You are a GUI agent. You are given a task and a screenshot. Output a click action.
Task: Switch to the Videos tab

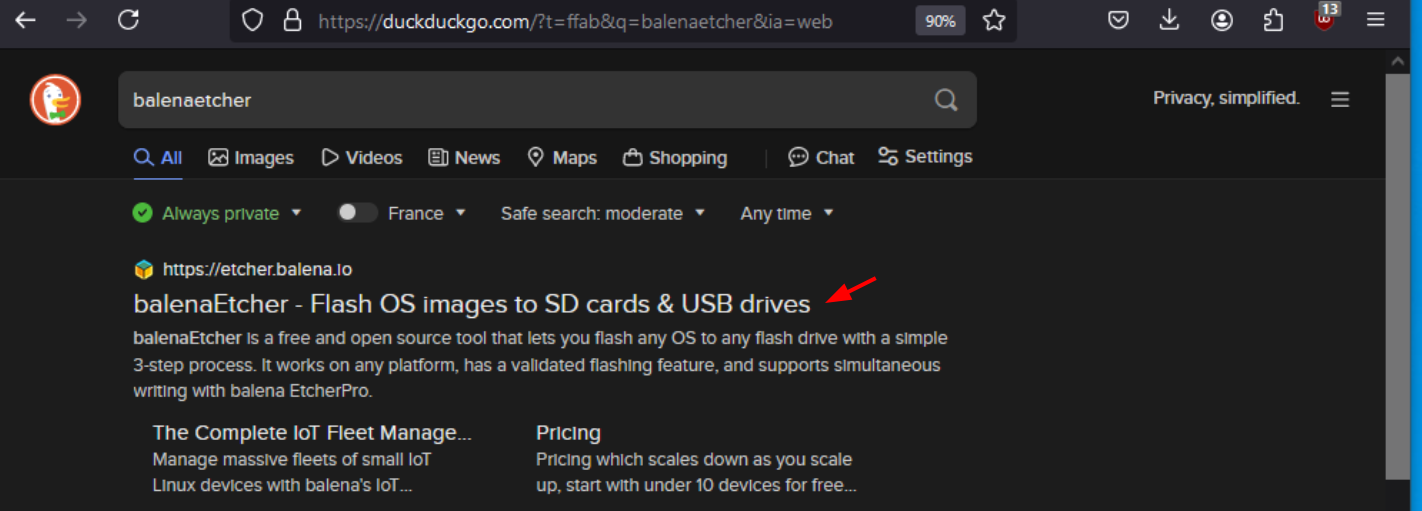(362, 158)
